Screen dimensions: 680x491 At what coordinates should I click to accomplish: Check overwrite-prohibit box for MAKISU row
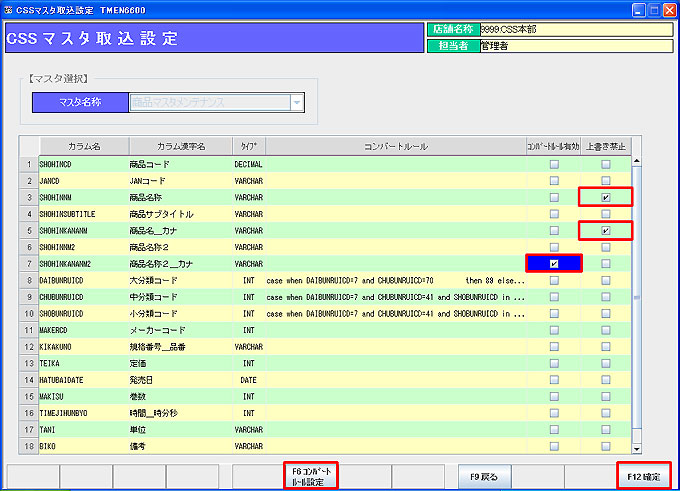(x=606, y=396)
